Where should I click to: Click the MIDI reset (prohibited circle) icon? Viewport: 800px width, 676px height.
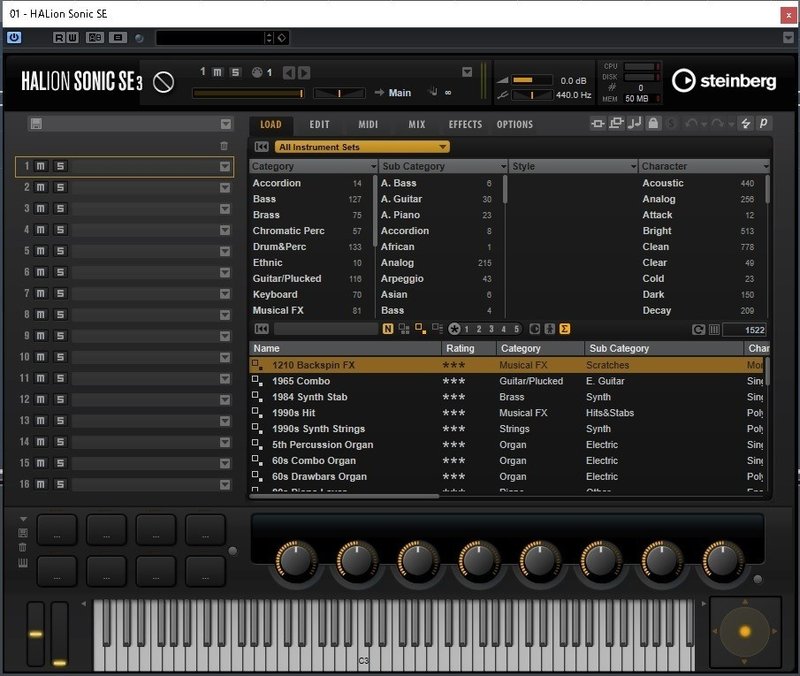[163, 82]
